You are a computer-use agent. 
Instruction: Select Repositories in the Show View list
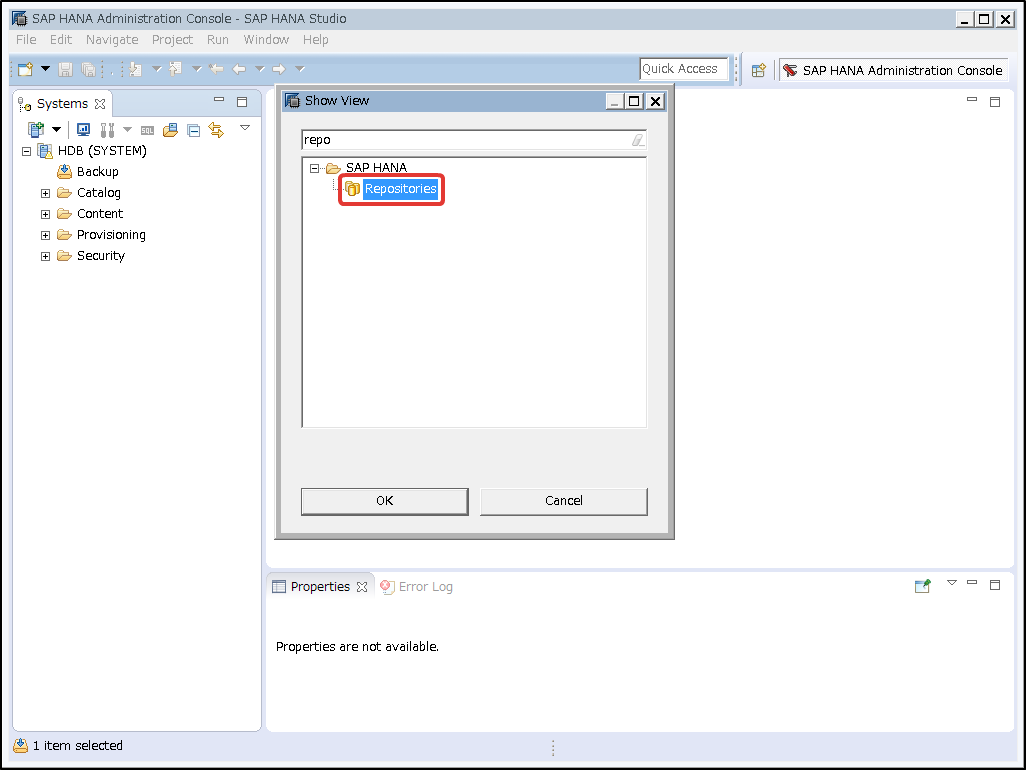tap(400, 189)
